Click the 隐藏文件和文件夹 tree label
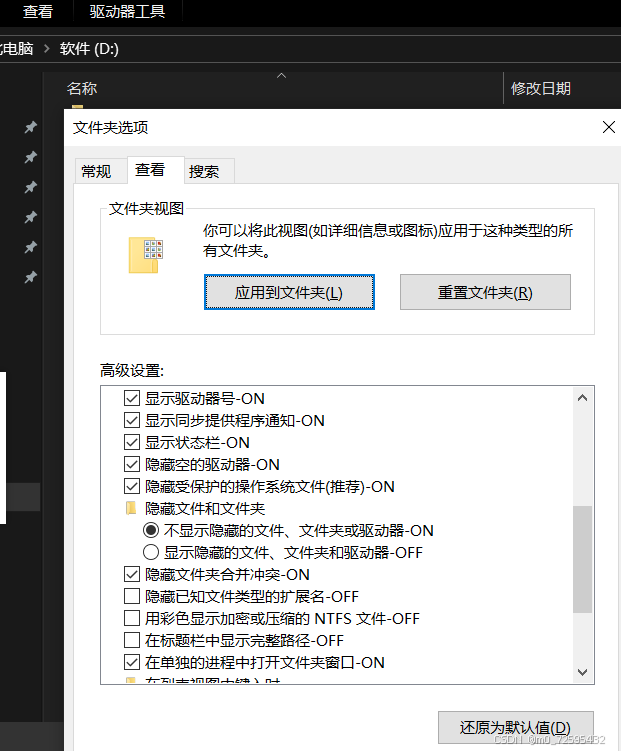The width and height of the screenshot is (621, 751). (205, 508)
